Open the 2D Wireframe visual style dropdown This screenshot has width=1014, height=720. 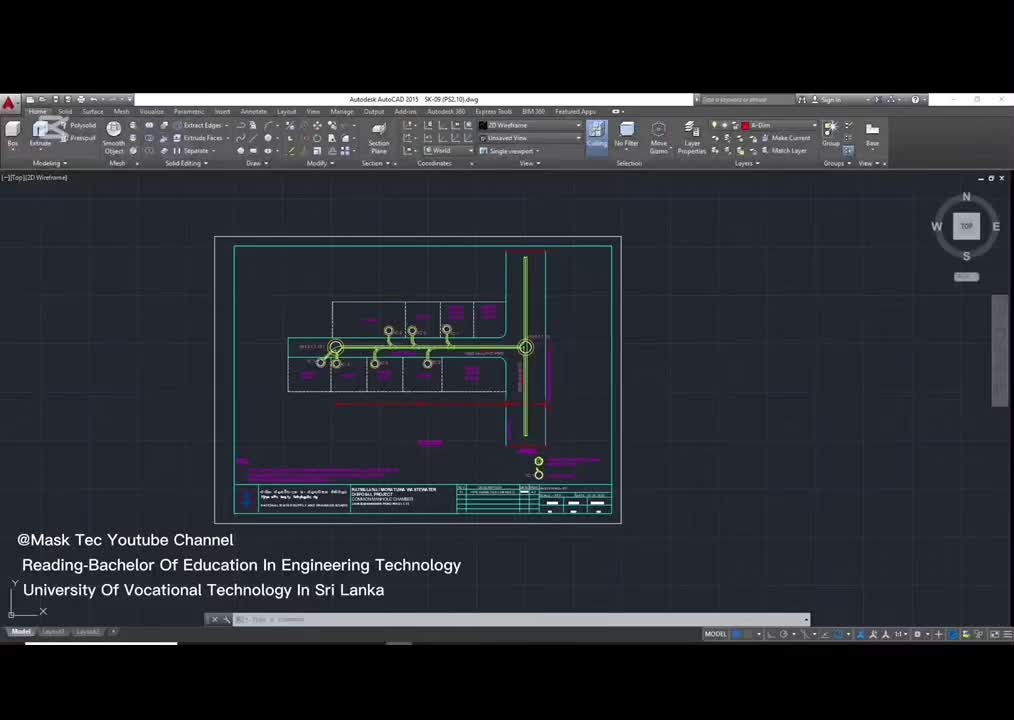[530, 125]
